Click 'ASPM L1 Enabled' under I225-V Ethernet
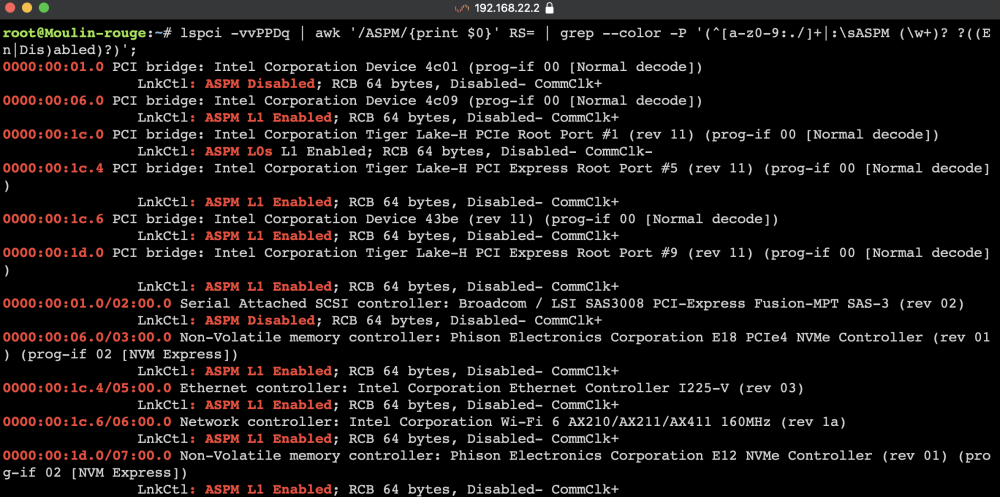Image resolution: width=1000 pixels, height=497 pixels. (268, 405)
